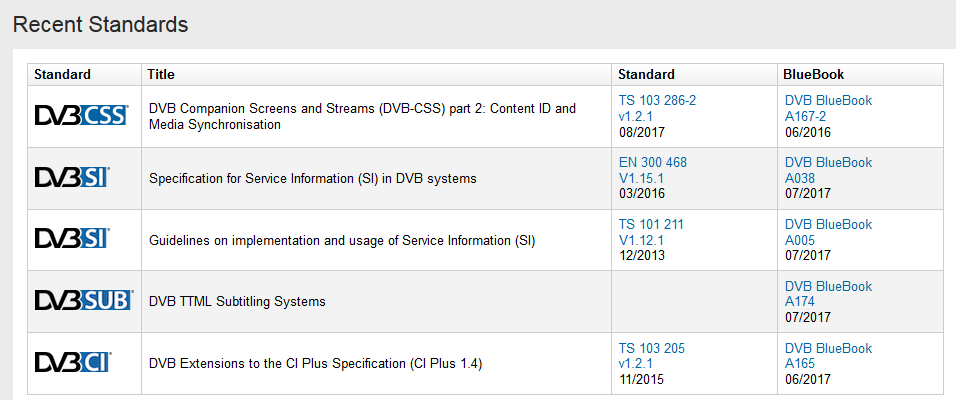
Task: Select the Specification for Service Information title
Action: (312, 179)
